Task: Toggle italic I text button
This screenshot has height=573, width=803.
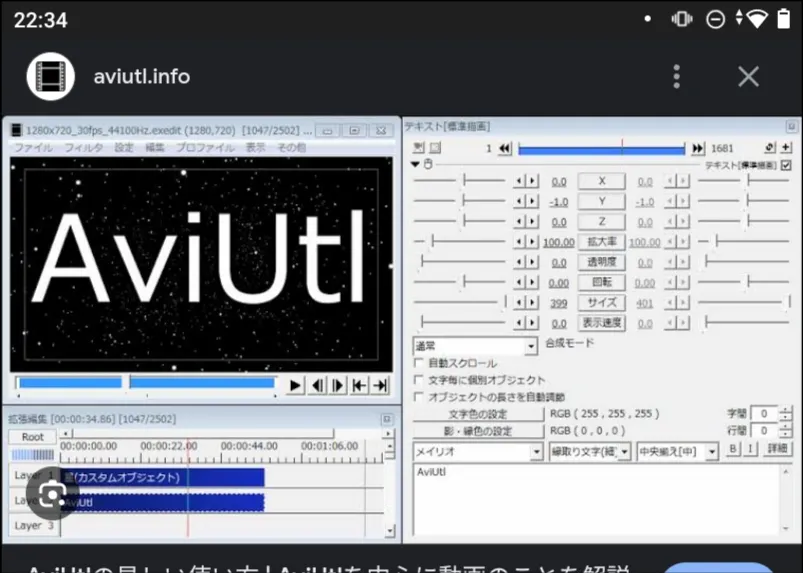Action: pos(750,449)
